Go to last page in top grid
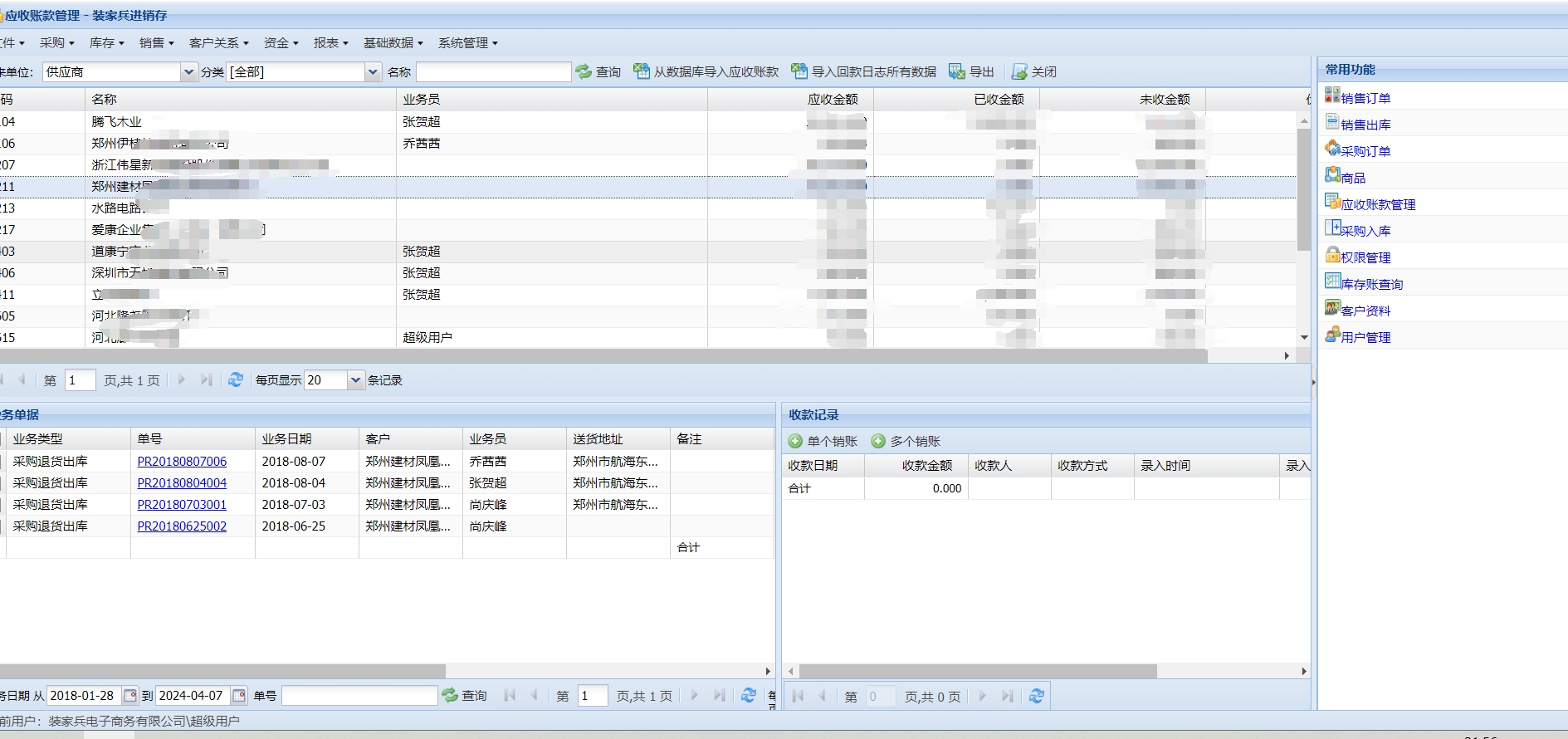 [206, 379]
